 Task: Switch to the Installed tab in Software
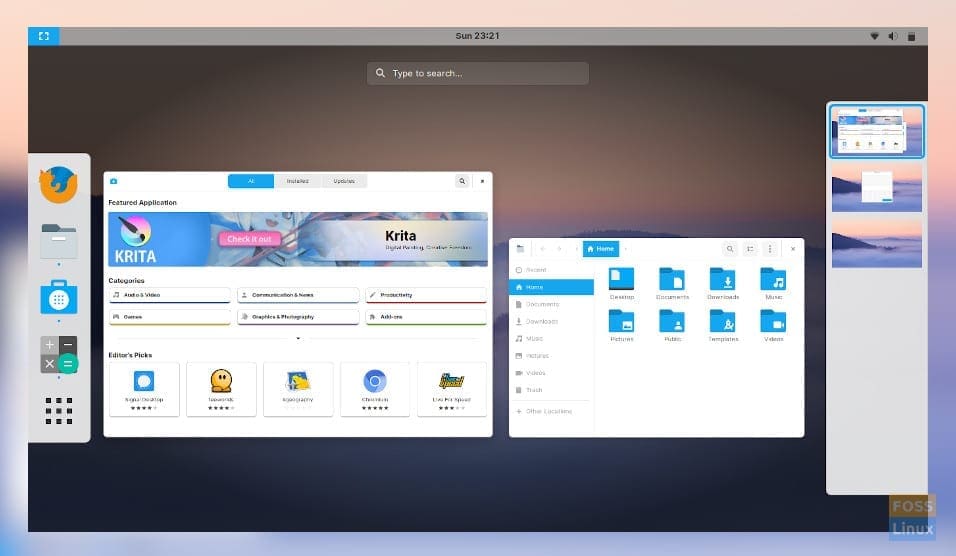[298, 181]
